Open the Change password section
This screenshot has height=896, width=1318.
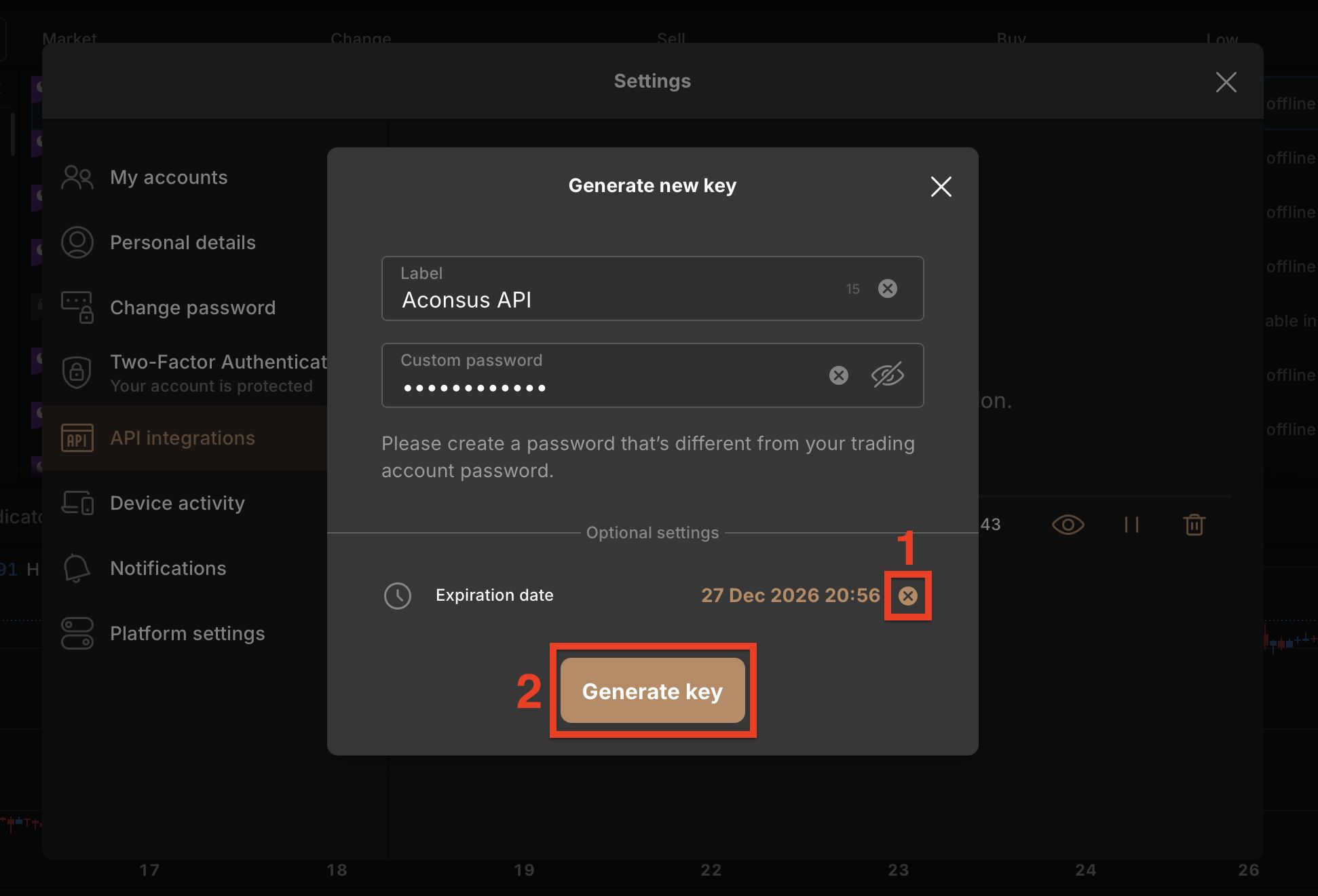192,307
